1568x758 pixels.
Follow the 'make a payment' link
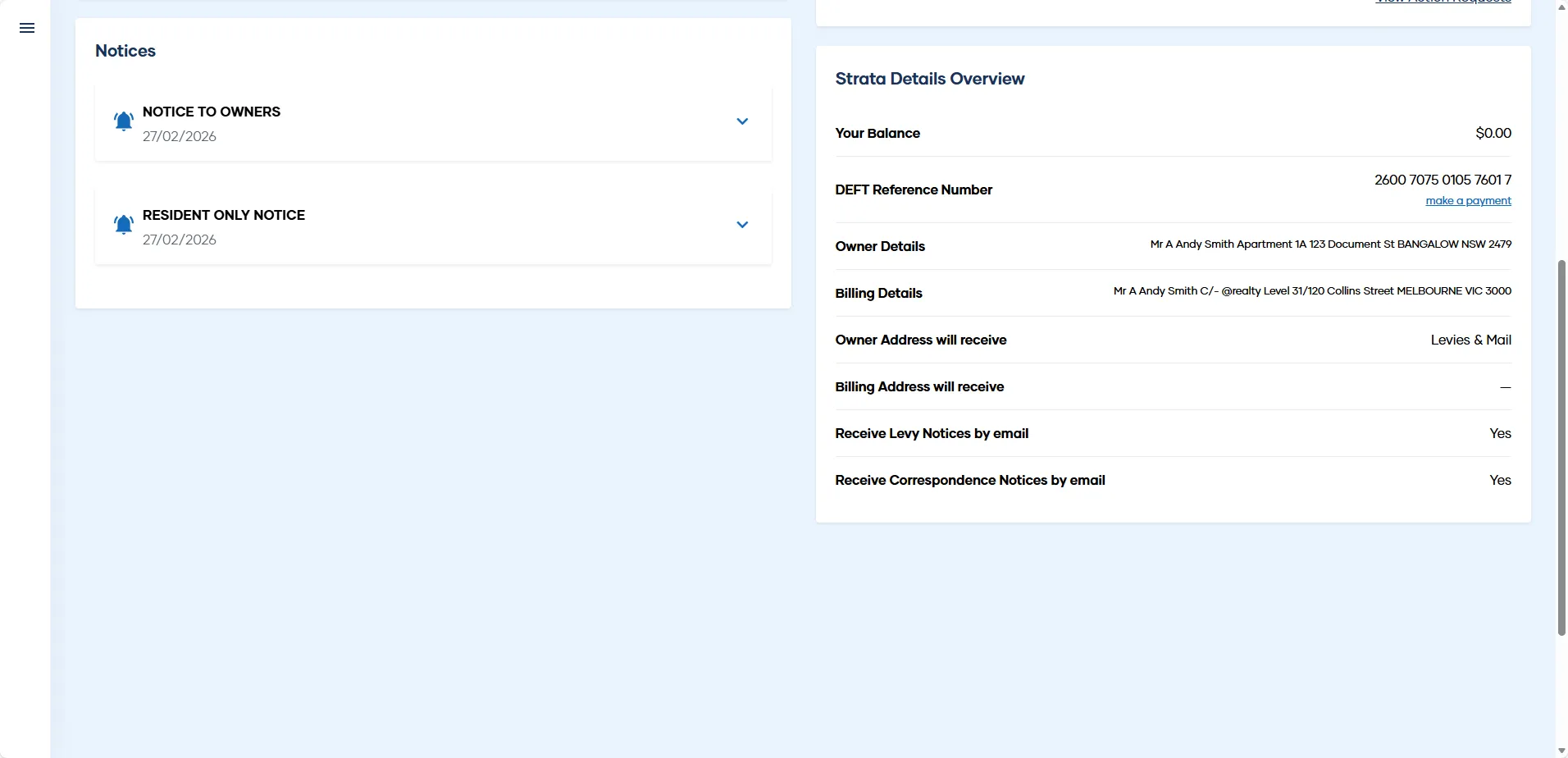[1468, 201]
